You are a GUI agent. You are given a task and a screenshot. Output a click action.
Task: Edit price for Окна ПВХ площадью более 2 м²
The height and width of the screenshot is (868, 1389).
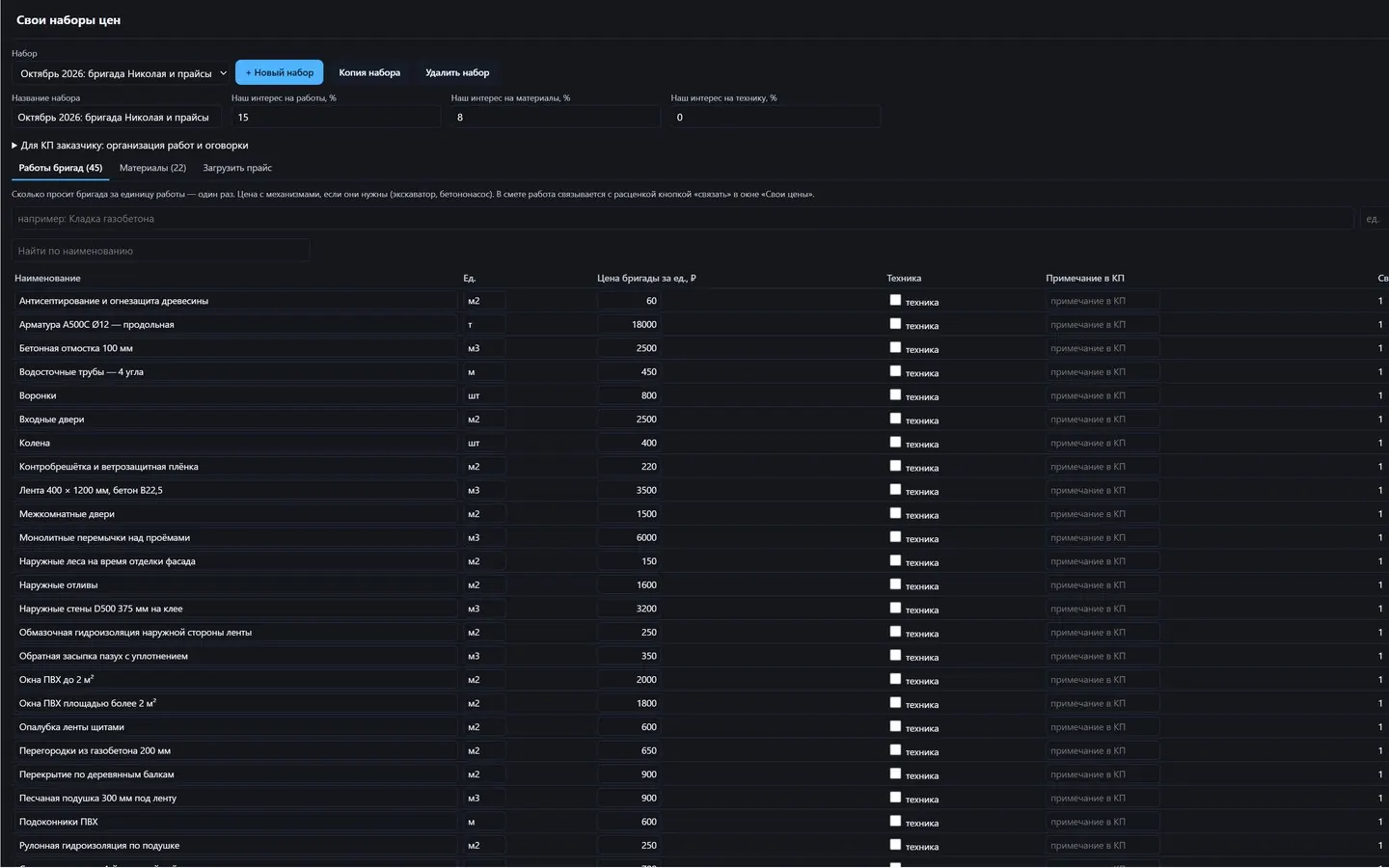tap(629, 703)
